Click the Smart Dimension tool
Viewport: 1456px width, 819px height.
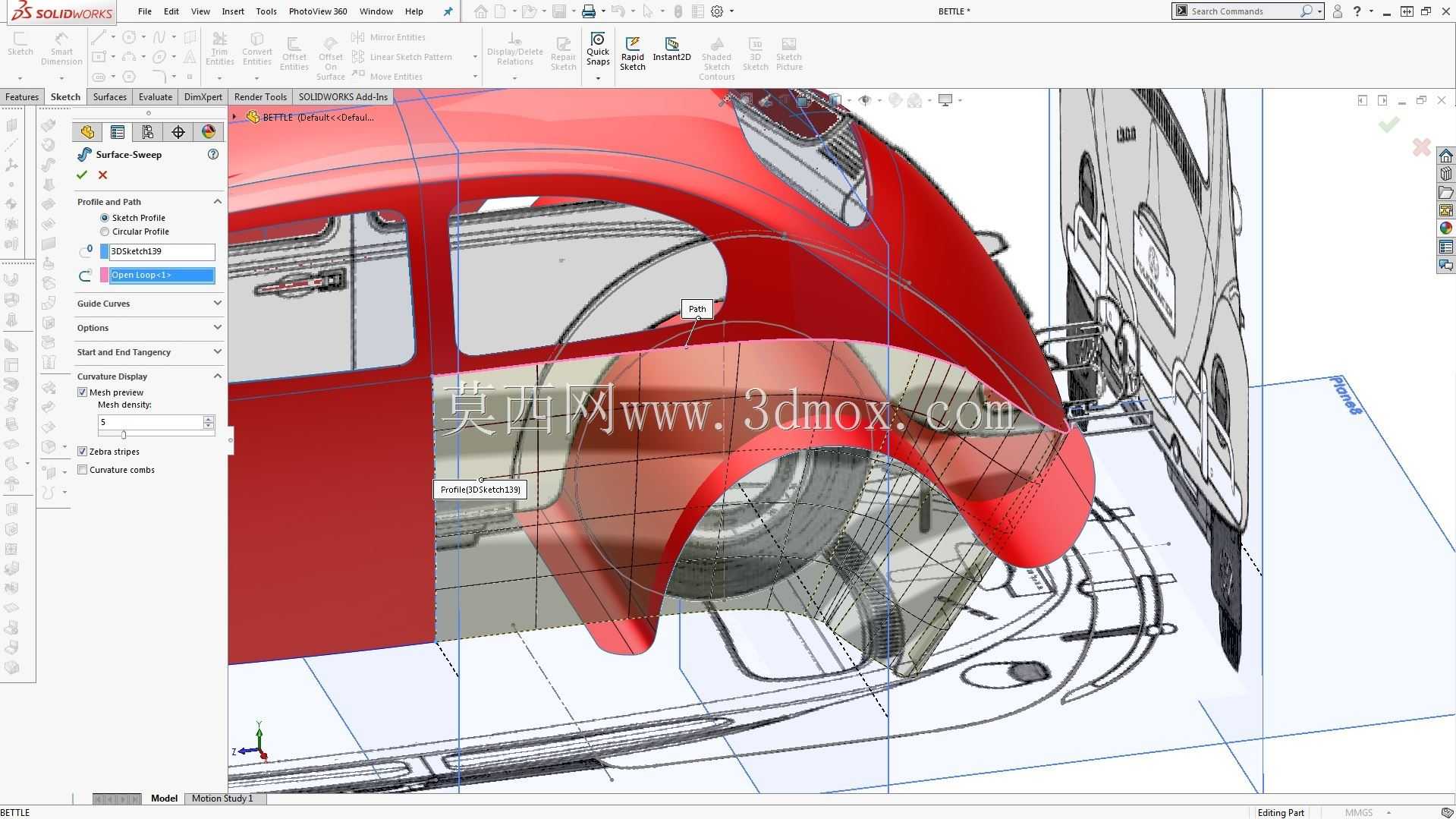coord(61,49)
